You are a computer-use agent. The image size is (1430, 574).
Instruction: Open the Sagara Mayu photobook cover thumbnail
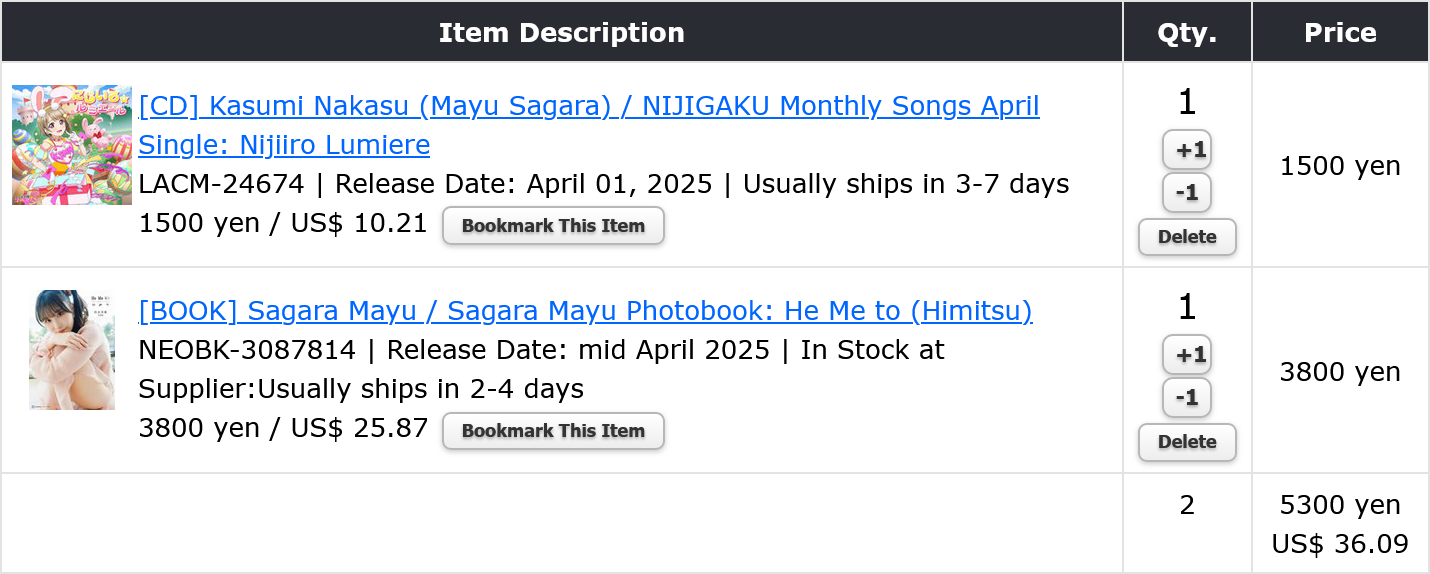[72, 350]
